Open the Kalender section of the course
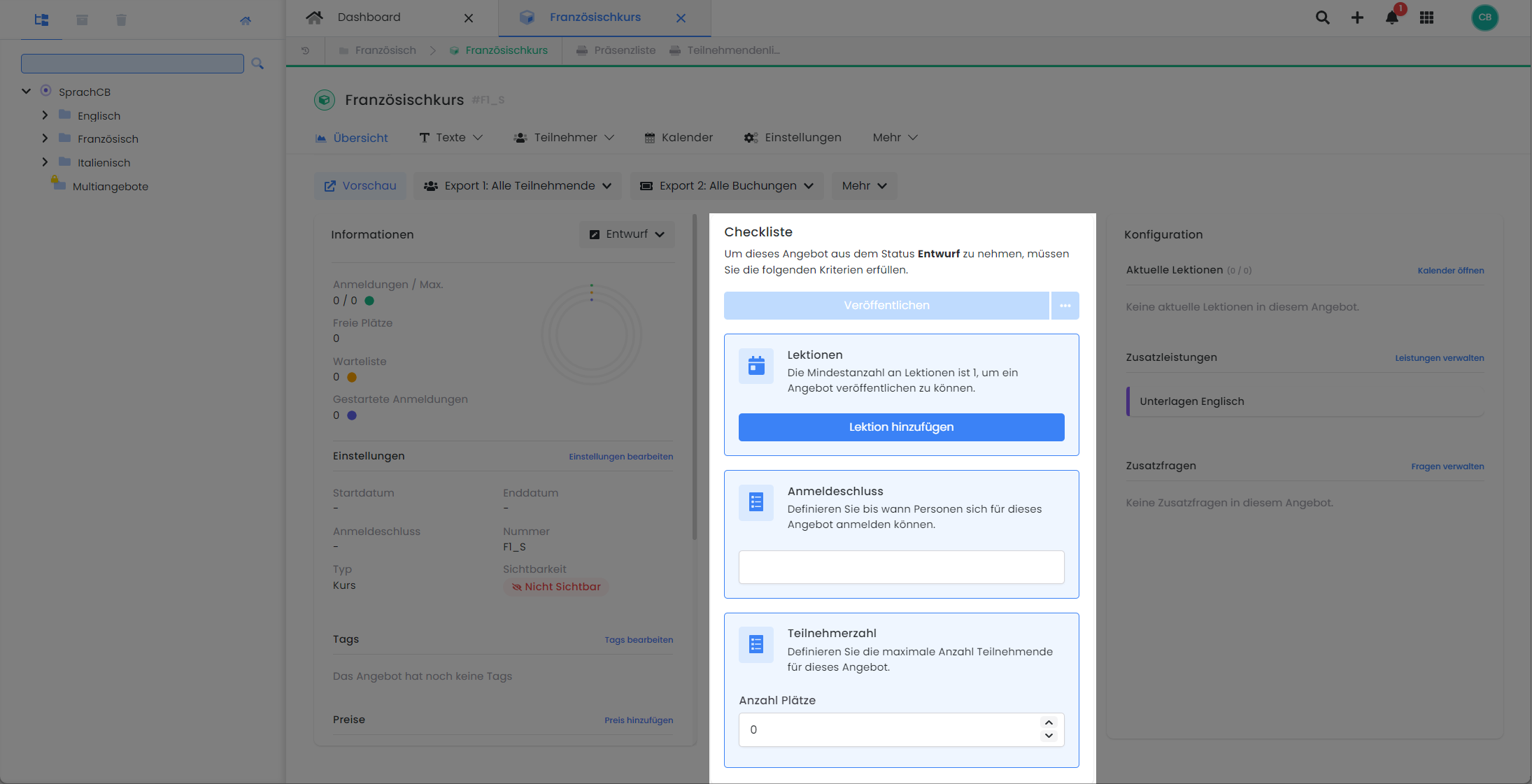Screen dimensions: 1532x784 pyautogui.click(x=678, y=137)
